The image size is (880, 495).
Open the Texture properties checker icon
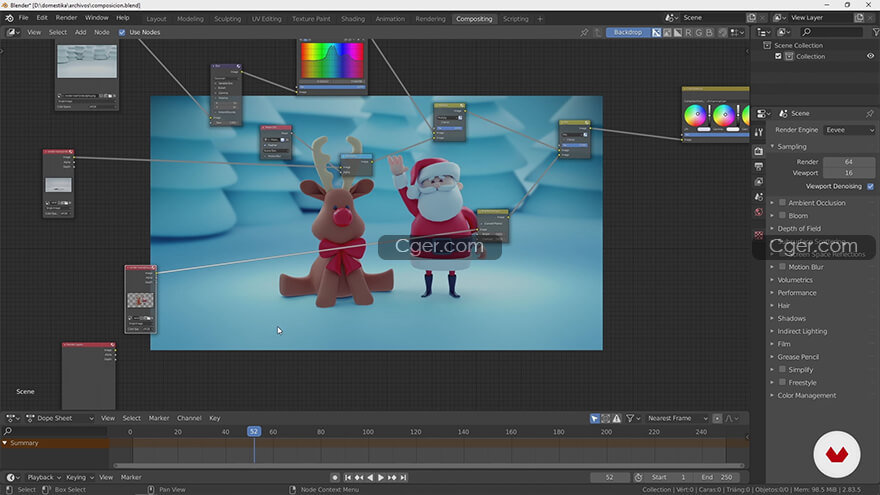[x=759, y=235]
